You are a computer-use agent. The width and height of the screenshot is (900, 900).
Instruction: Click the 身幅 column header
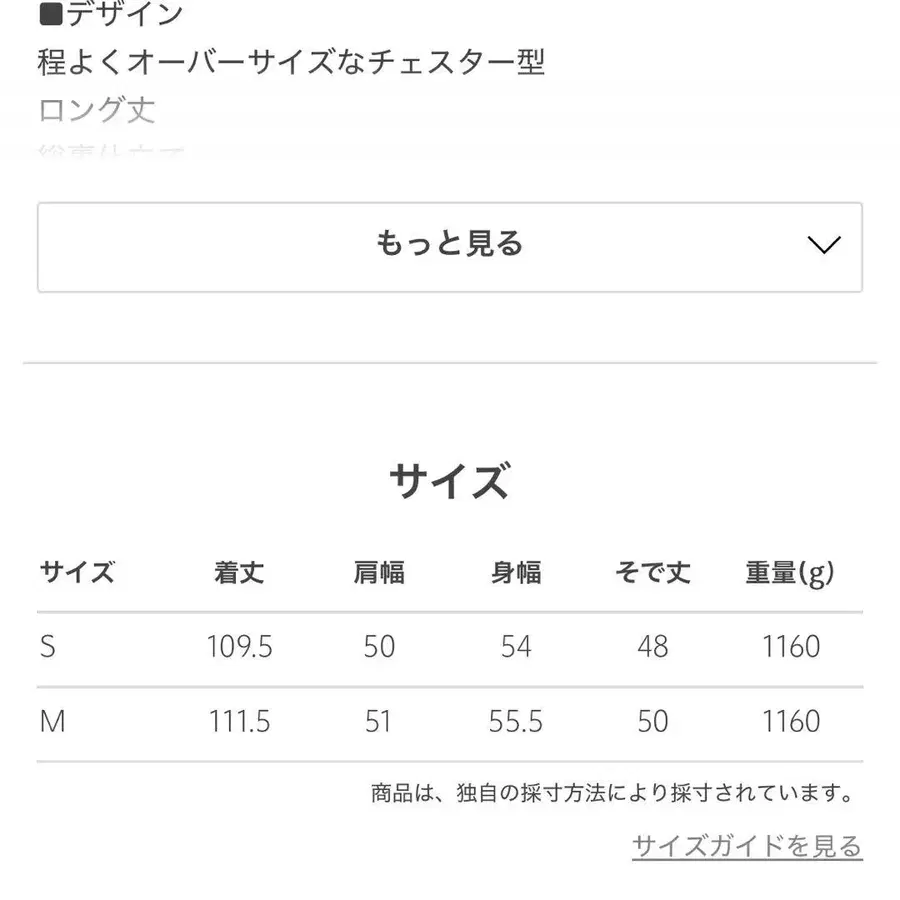coord(517,572)
